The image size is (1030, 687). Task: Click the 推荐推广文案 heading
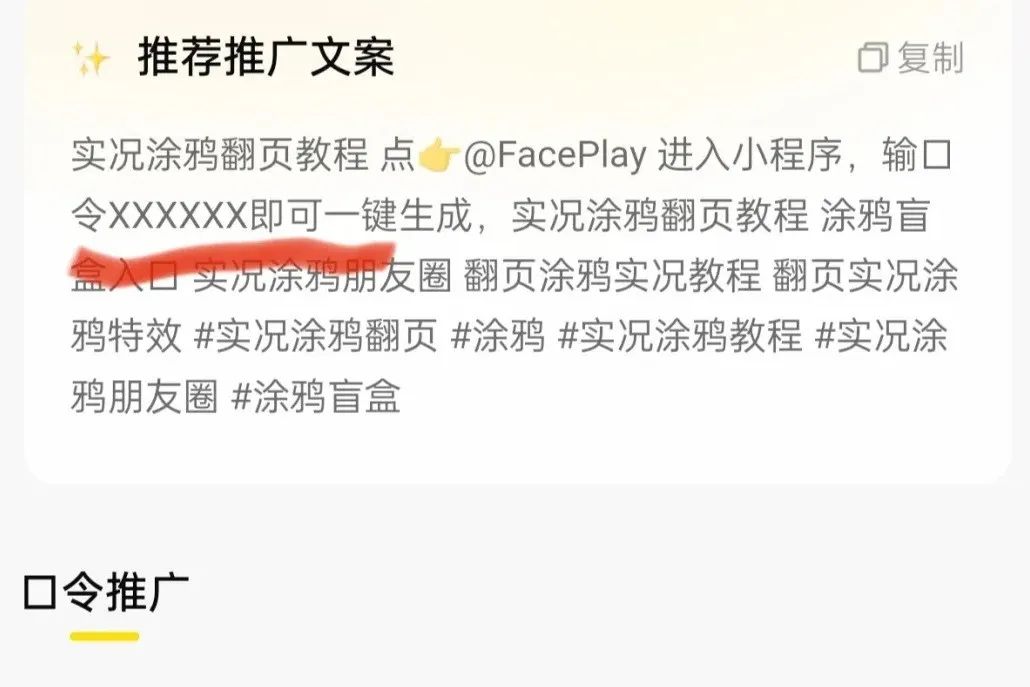coord(266,58)
